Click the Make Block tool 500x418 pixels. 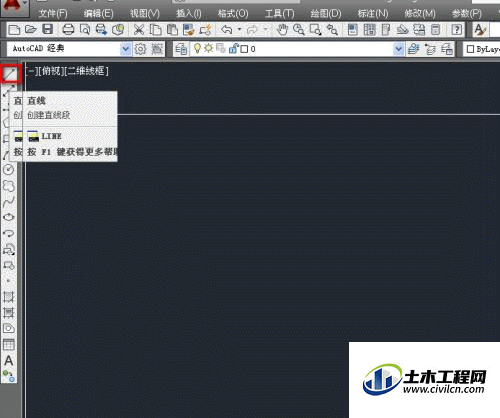[9, 265]
